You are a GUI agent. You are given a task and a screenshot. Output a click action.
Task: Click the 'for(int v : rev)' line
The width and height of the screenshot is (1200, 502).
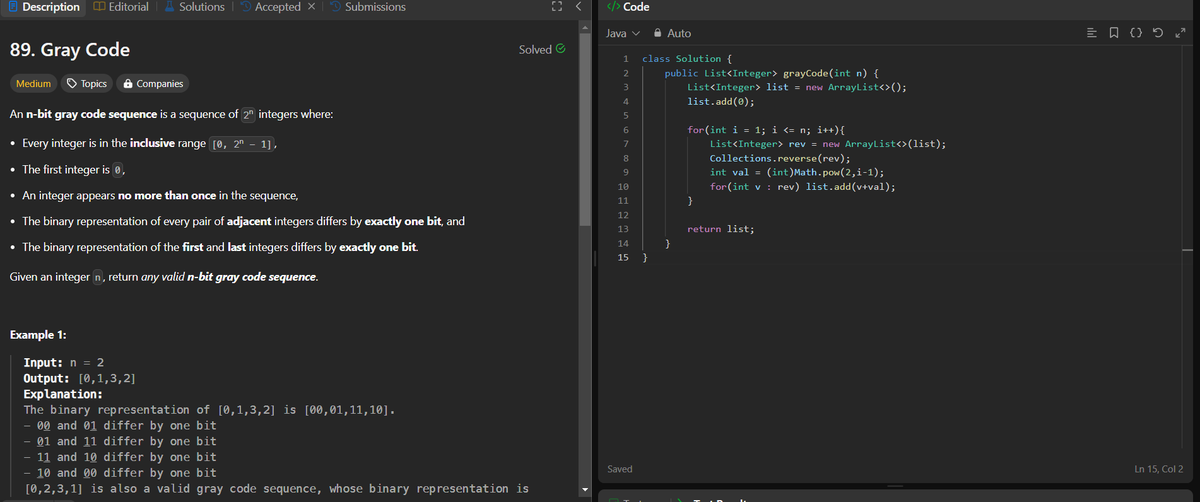802,187
